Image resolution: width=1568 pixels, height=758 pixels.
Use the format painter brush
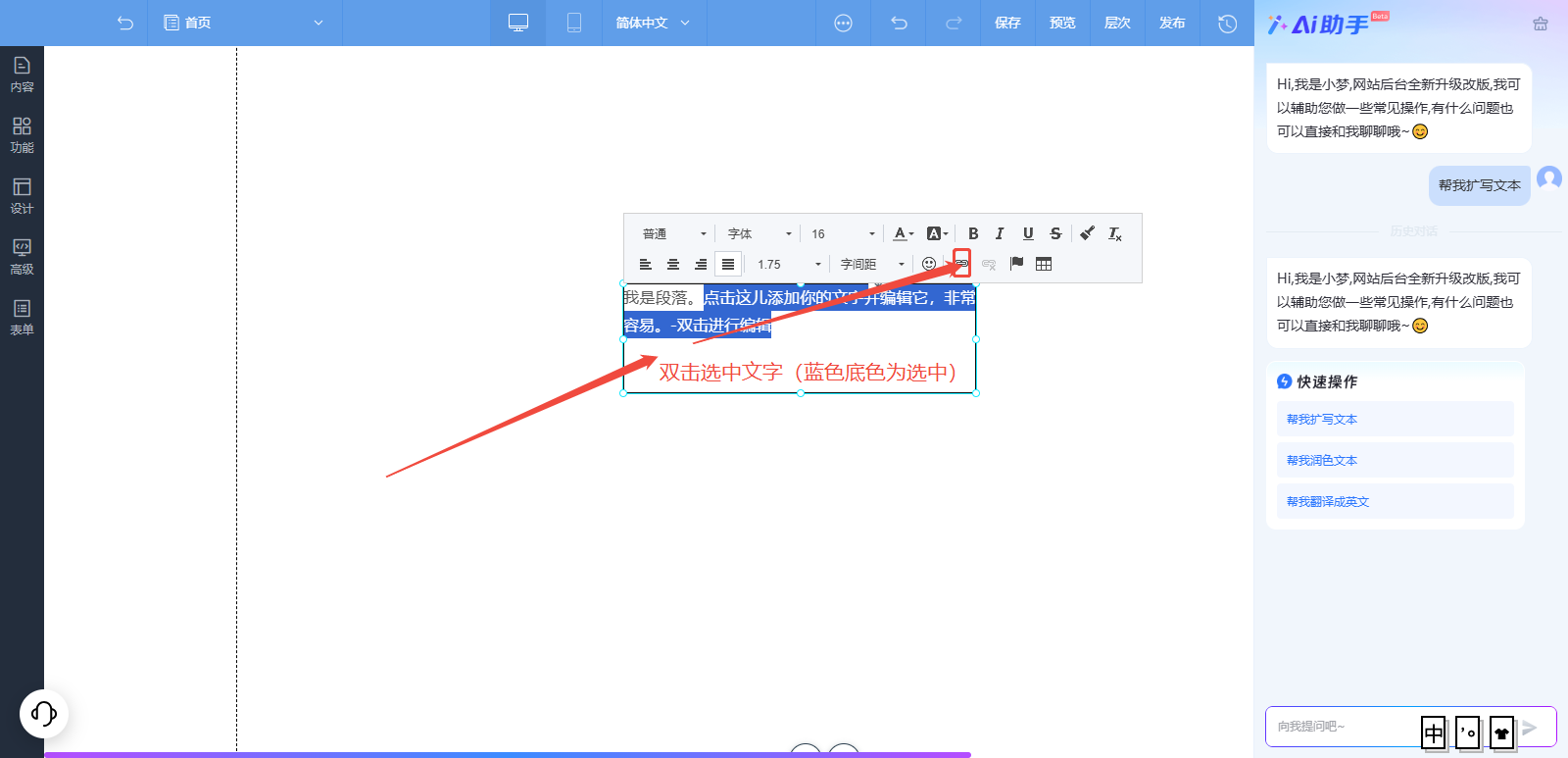coord(1087,233)
